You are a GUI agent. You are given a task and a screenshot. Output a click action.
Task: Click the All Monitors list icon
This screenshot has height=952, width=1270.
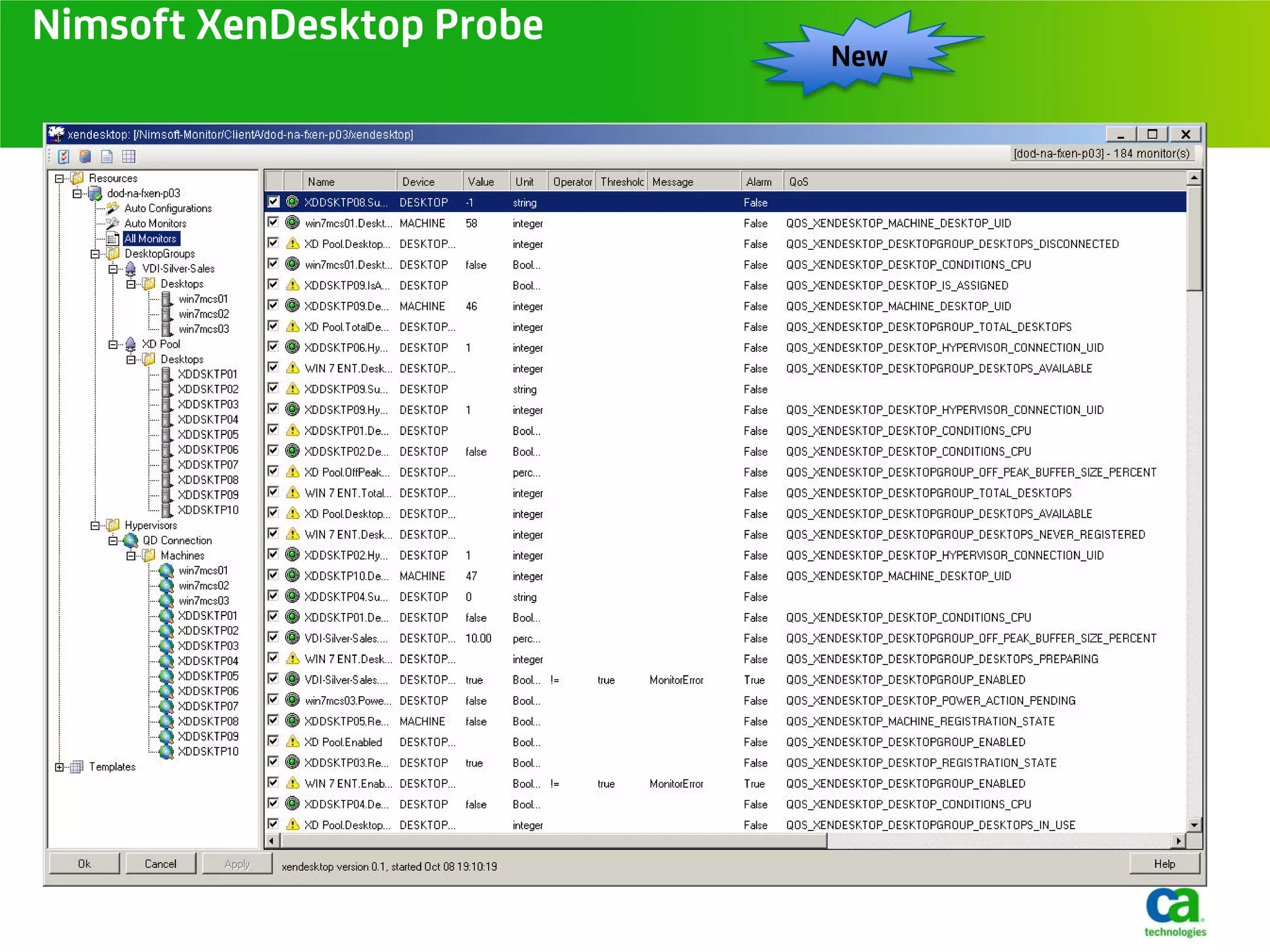113,239
